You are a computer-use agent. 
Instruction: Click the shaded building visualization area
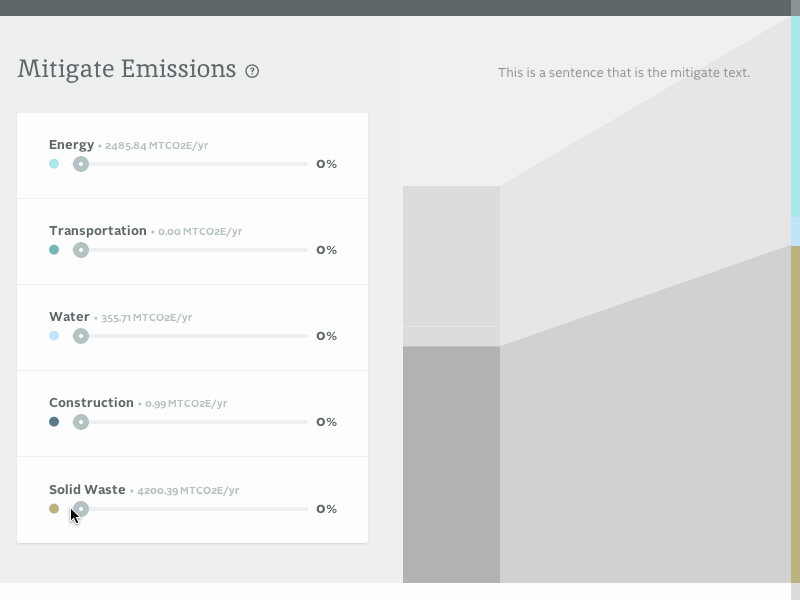600,400
